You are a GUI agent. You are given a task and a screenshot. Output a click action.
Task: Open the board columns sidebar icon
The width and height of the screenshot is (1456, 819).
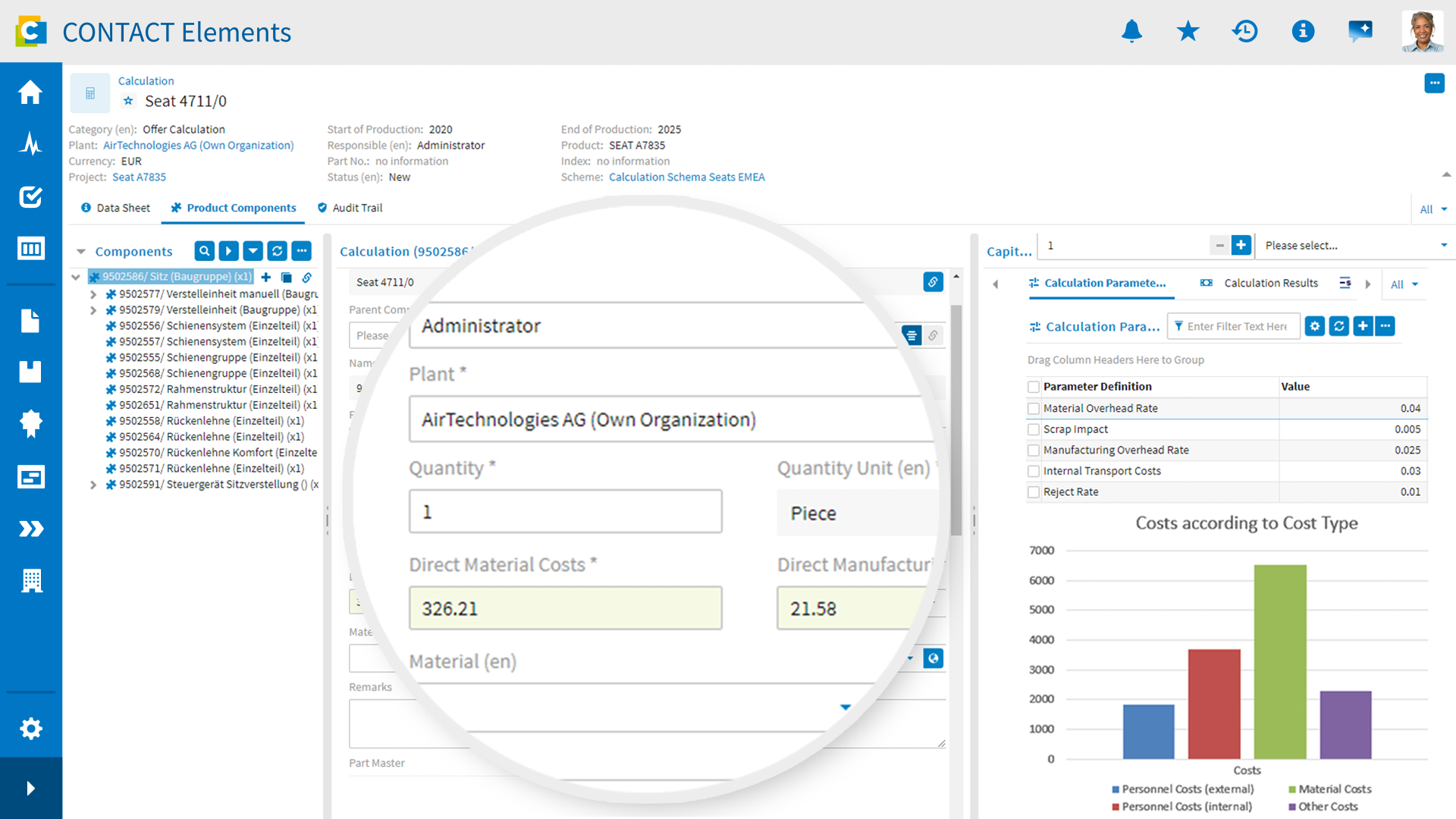click(30, 249)
